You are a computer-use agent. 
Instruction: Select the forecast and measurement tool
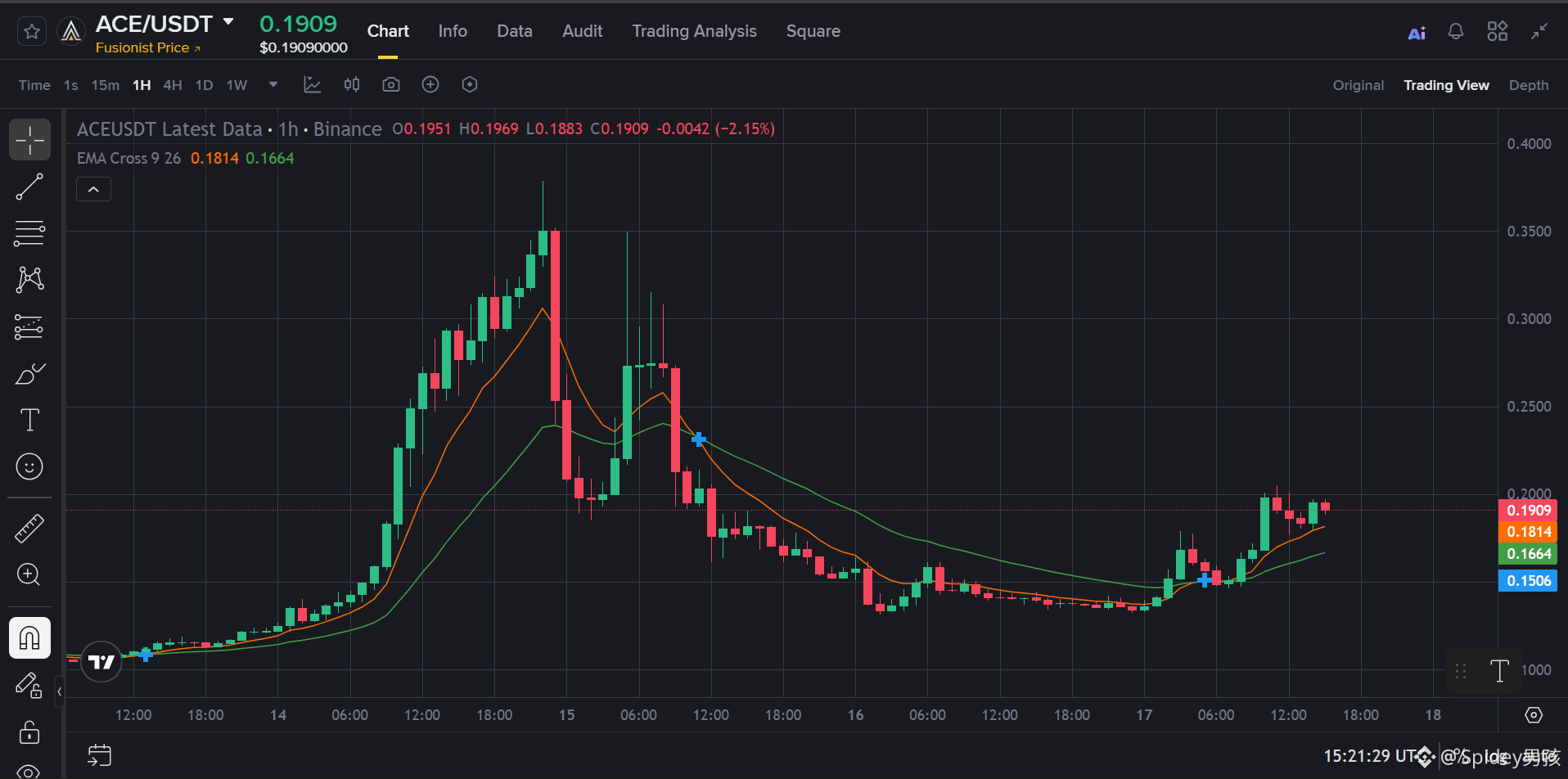pos(29,326)
